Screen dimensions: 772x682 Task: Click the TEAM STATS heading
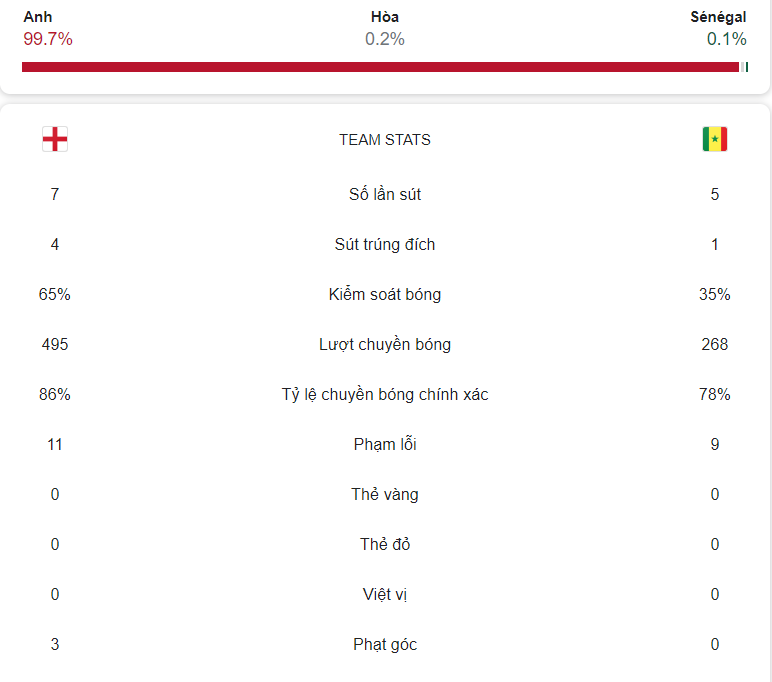pos(385,140)
